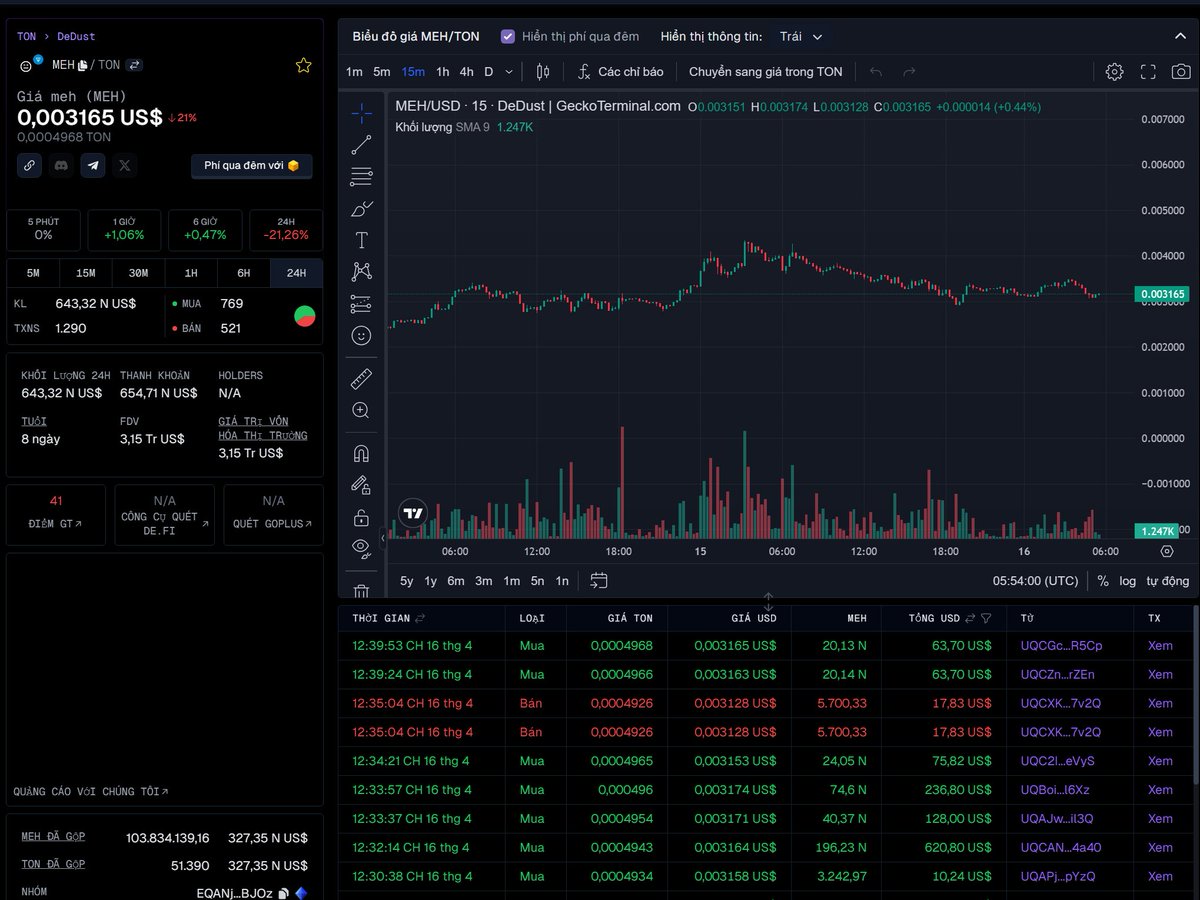Activate the zoom in tool
1200x900 pixels.
click(361, 411)
